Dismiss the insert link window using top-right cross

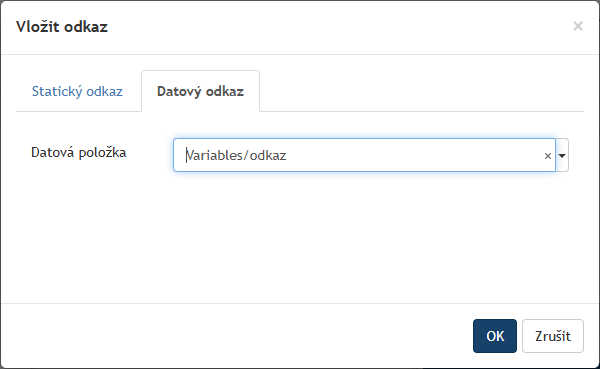578,26
